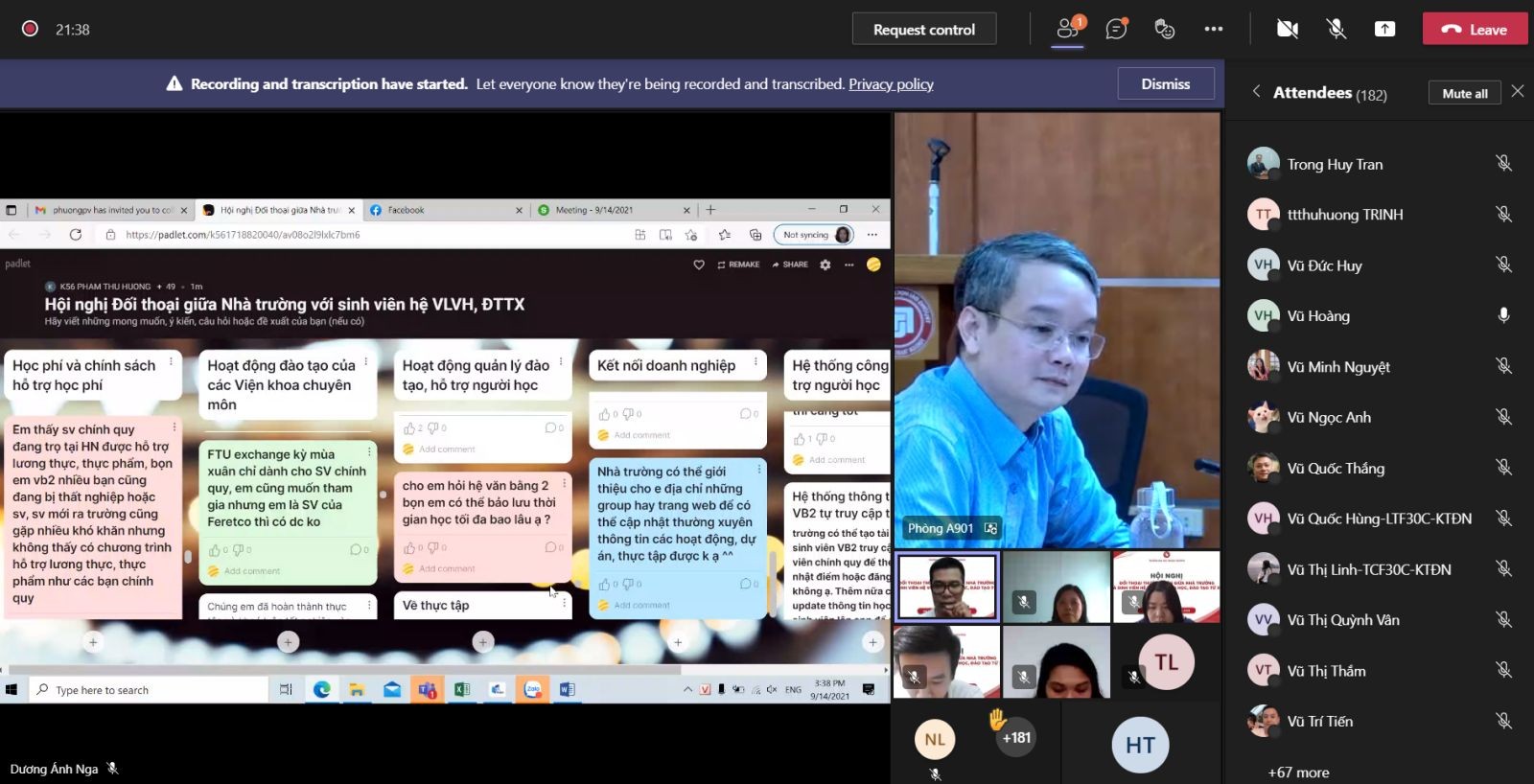Open the Privacy policy link
1534x784 pixels.
coord(891,84)
